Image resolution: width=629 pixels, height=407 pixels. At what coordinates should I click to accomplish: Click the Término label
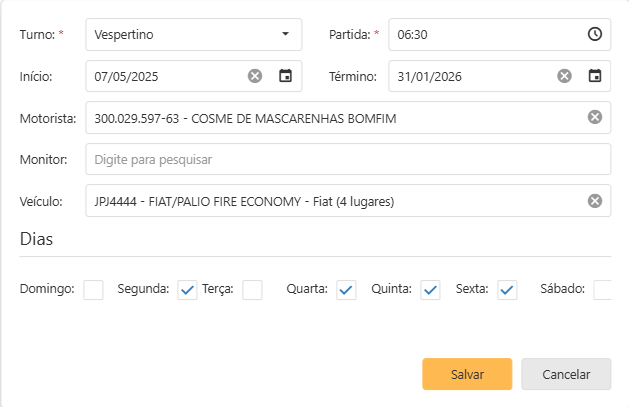[x=353, y=76]
